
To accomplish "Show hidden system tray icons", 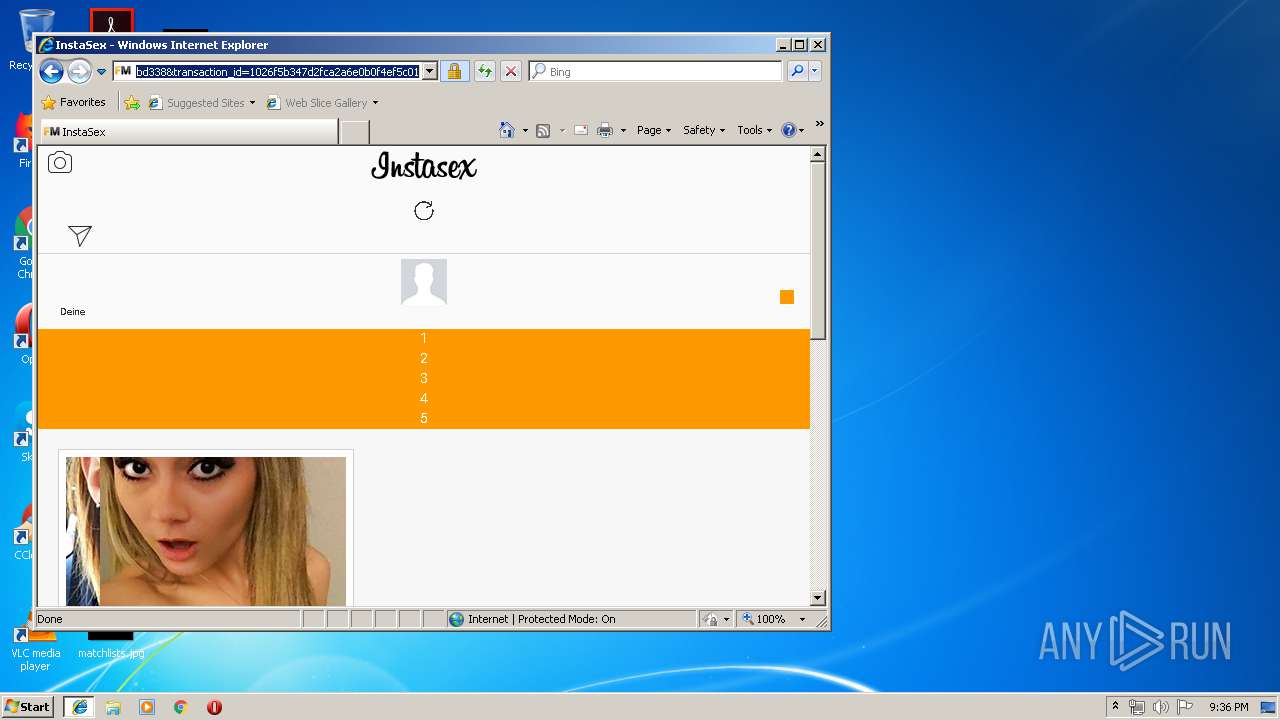I will [x=1115, y=706].
